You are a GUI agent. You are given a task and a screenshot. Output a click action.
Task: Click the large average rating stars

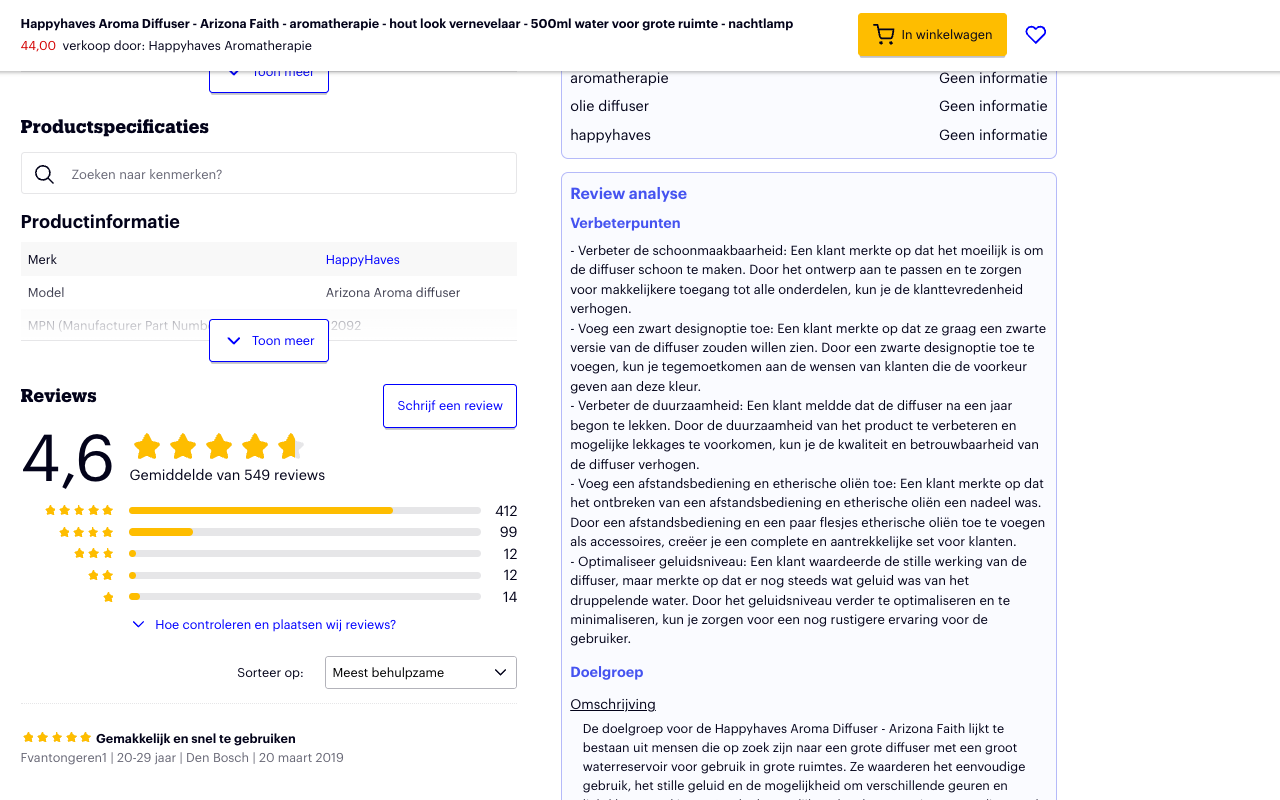point(217,447)
